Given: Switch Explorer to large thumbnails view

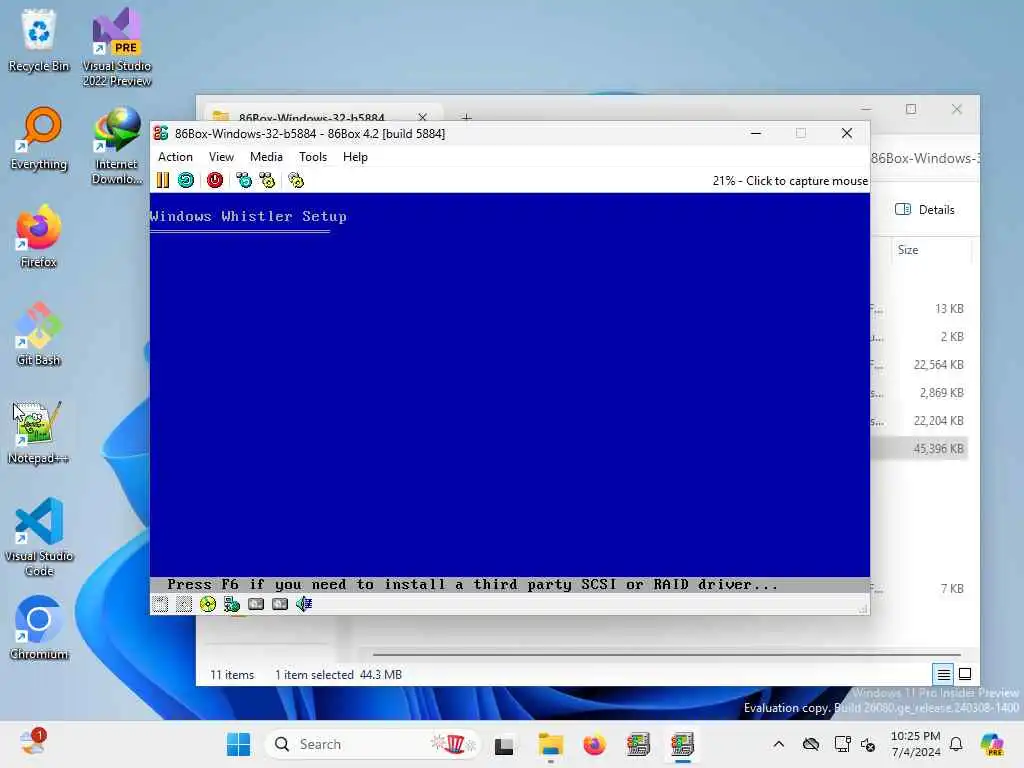Looking at the screenshot, I should [x=965, y=674].
